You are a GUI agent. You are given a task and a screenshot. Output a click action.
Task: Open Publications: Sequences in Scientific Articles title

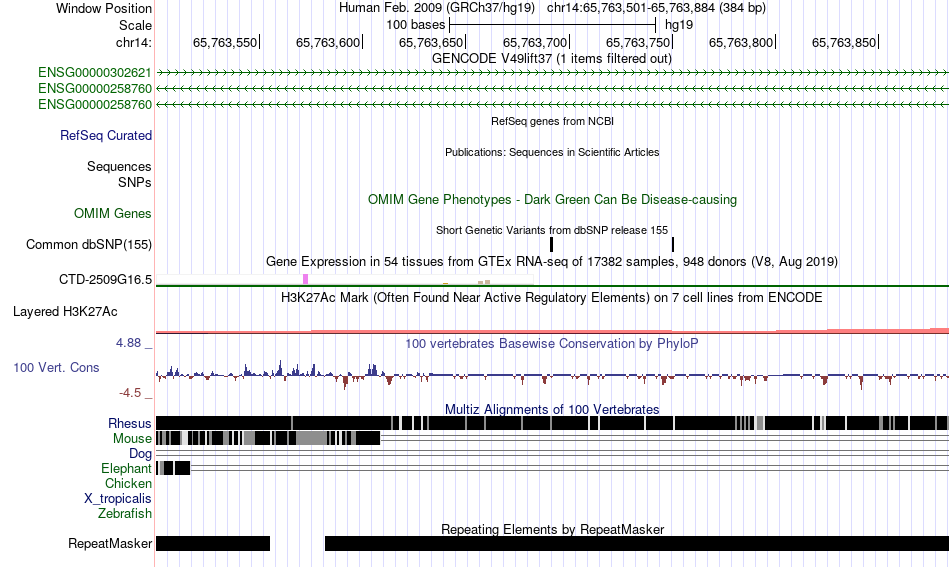(552, 152)
